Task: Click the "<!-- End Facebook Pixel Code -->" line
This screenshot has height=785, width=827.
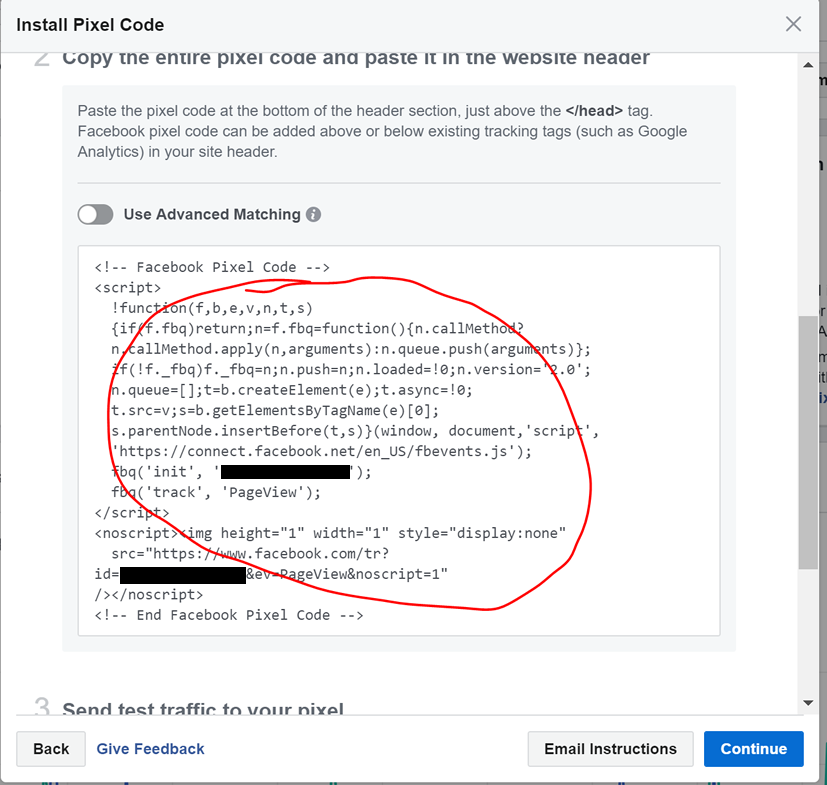Action: (229, 615)
